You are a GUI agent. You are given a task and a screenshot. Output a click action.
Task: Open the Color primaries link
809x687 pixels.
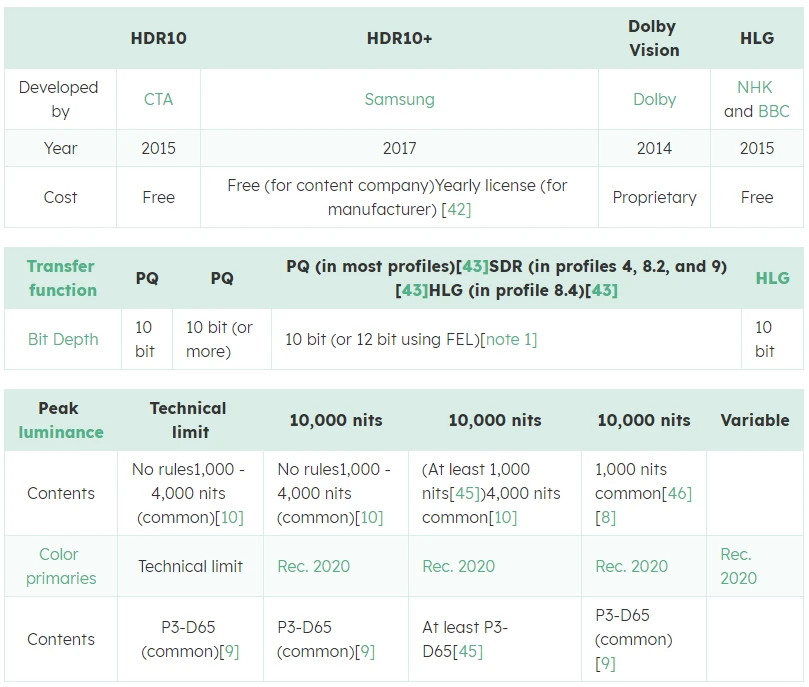tap(61, 566)
